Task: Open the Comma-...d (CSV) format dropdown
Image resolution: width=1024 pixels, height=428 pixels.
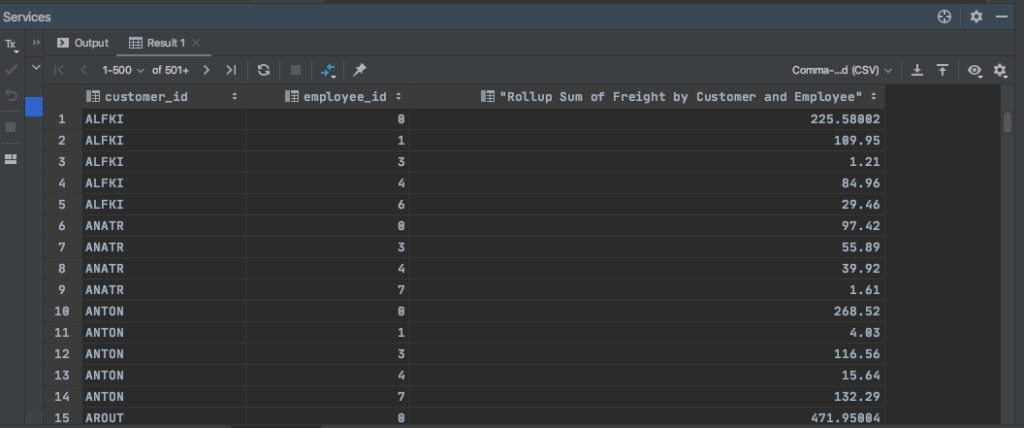Action: tap(842, 70)
